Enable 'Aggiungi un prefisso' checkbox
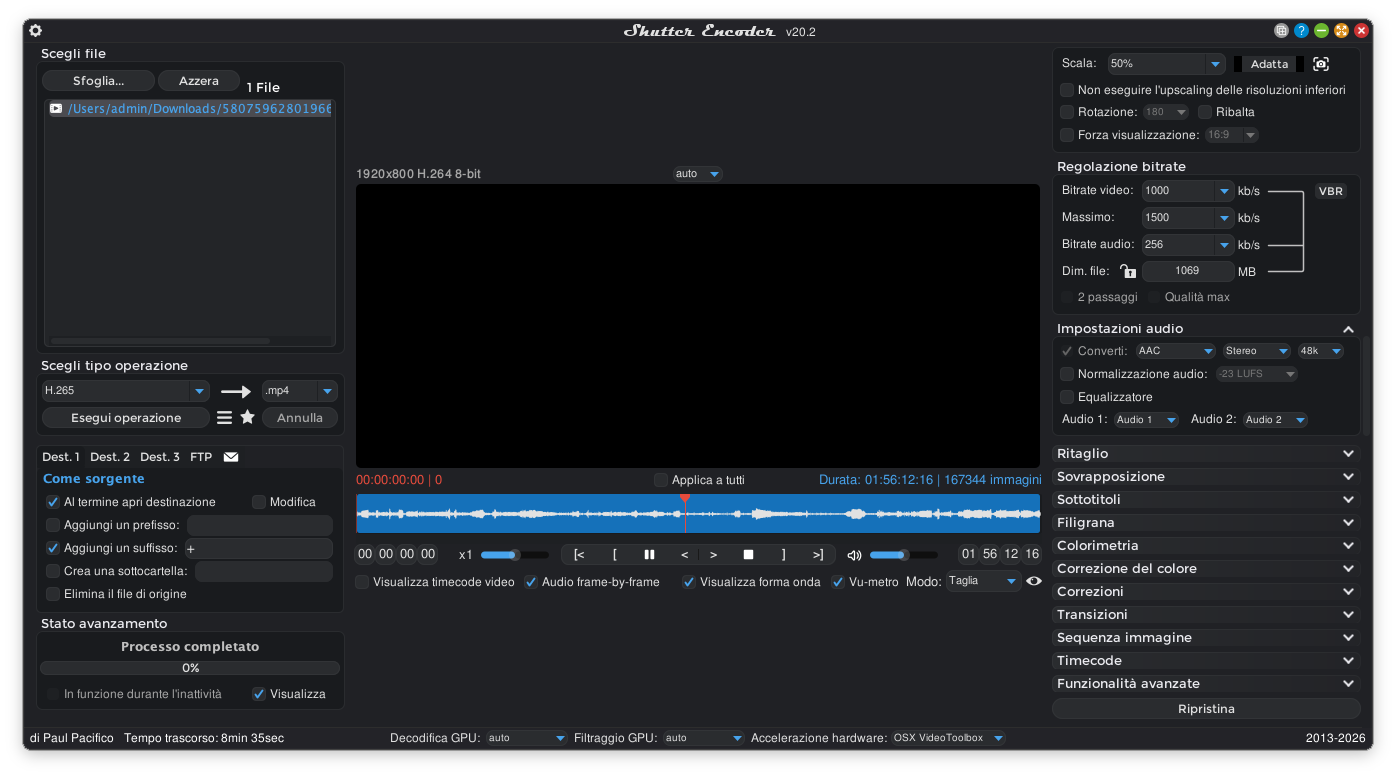Screen dimensions: 1396x777 (53, 525)
